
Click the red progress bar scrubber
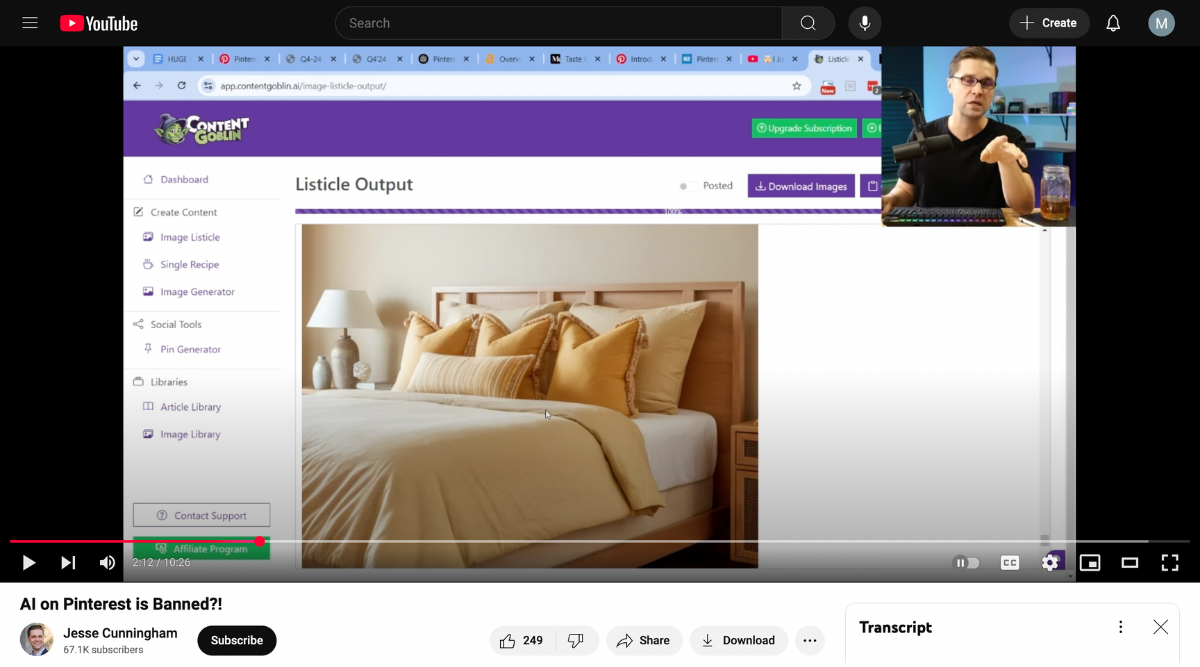coord(260,541)
